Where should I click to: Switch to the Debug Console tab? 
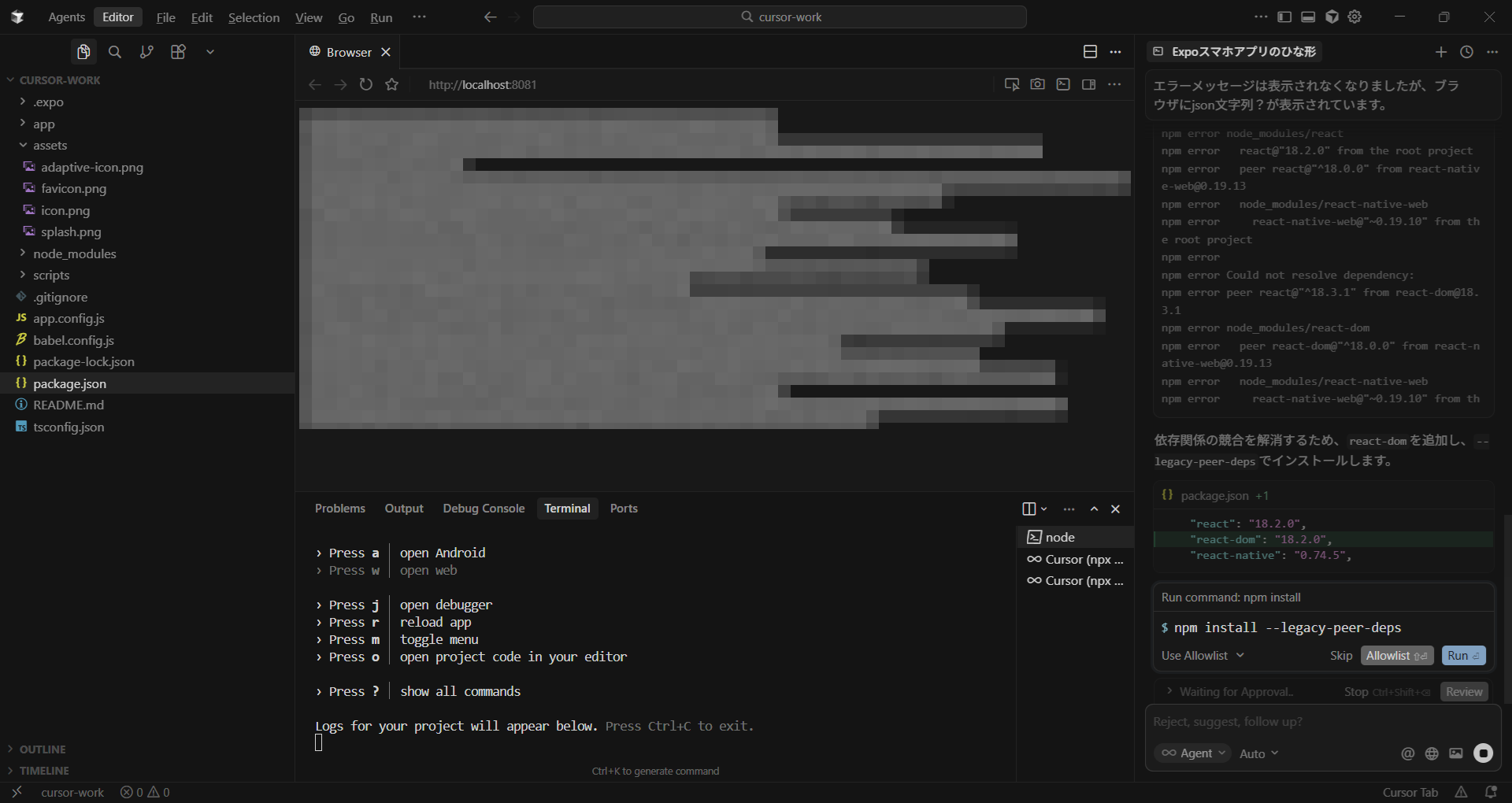pyautogui.click(x=484, y=509)
